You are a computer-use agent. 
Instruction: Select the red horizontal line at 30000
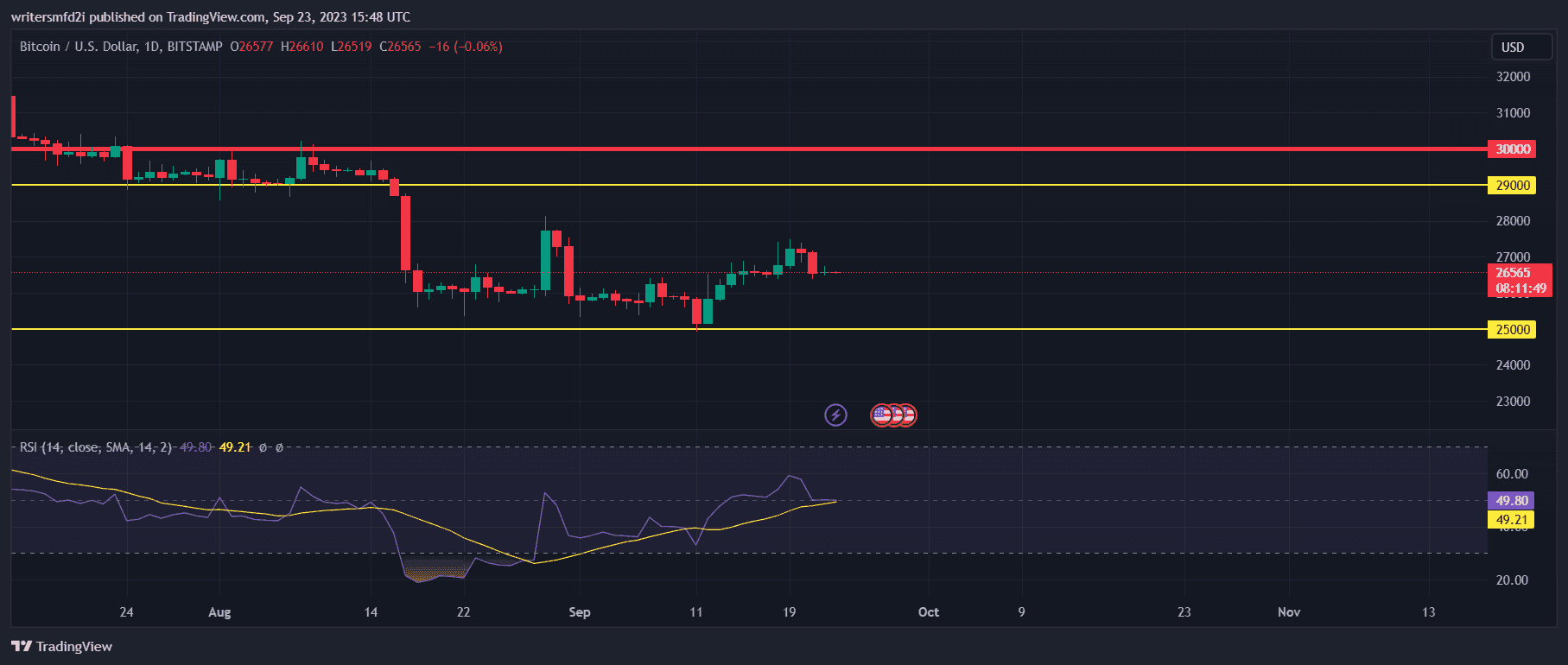point(748,149)
